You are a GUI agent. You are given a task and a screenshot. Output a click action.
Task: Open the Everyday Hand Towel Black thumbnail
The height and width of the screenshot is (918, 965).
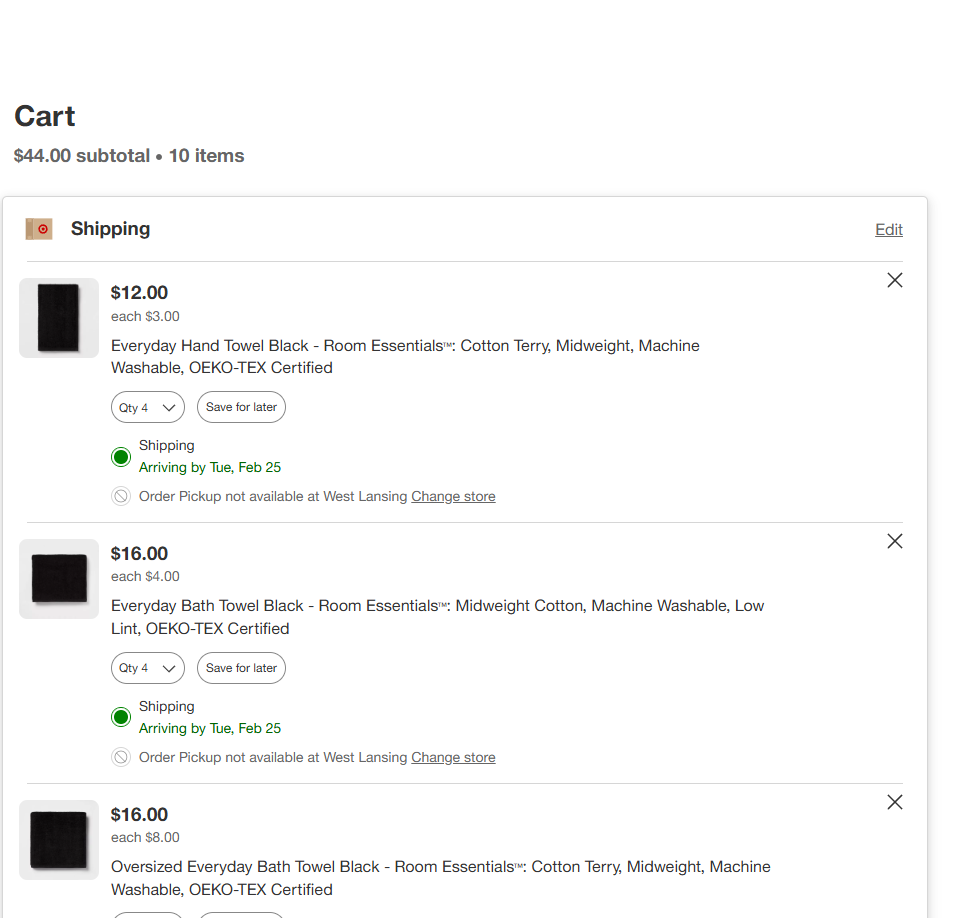(59, 318)
